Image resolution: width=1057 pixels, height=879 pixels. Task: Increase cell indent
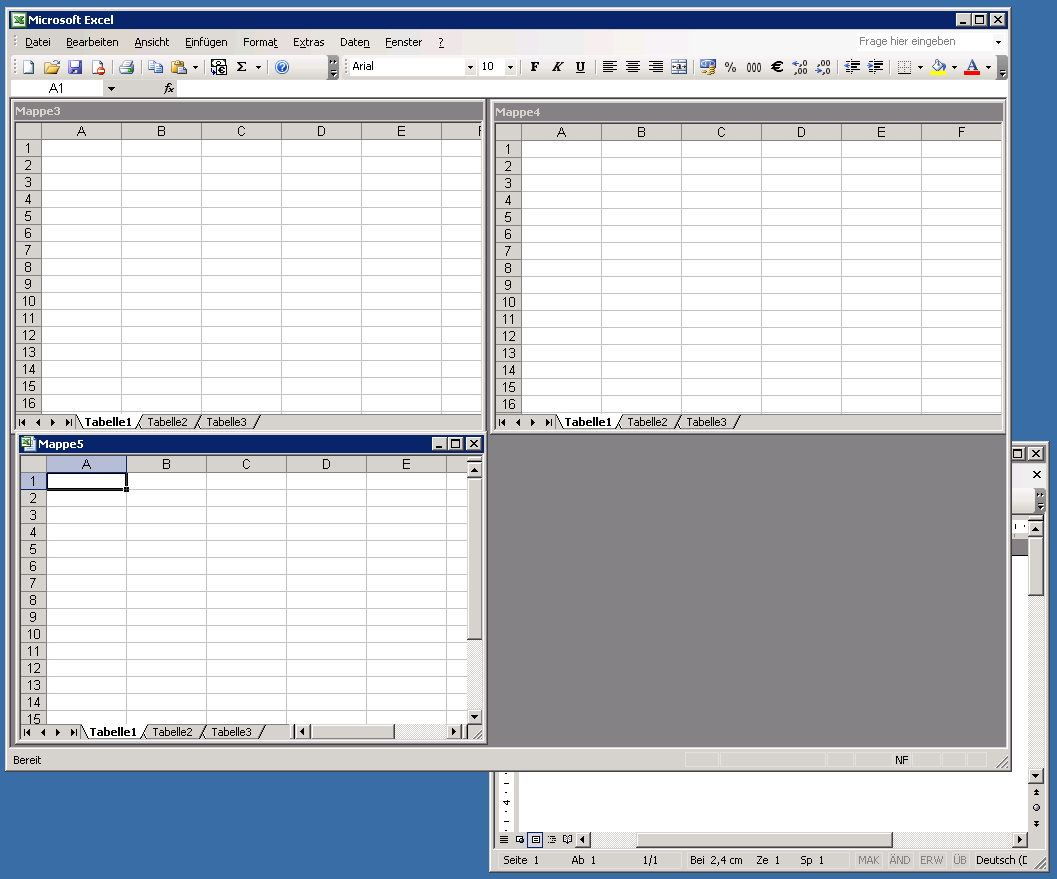pos(875,67)
